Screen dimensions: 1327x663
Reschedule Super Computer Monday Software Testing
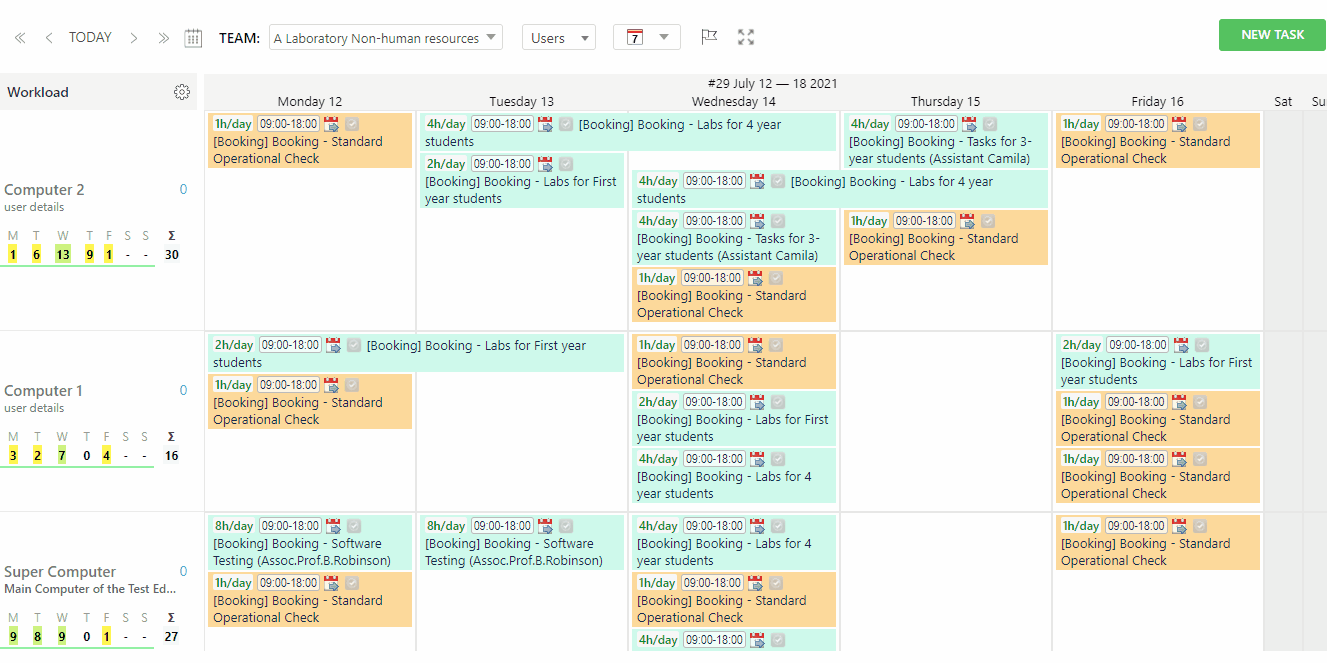click(334, 526)
